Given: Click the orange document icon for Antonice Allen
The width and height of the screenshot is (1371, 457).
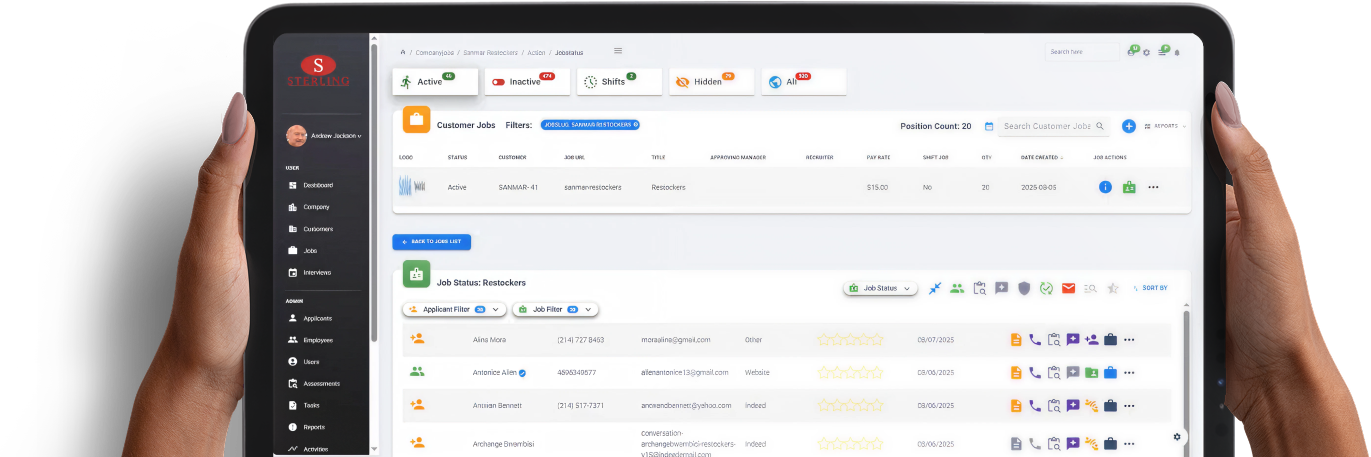Looking at the screenshot, I should [x=1016, y=373].
